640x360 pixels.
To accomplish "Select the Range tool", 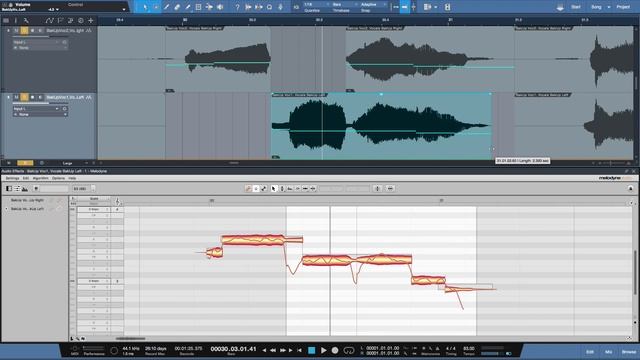I will point(156,7).
